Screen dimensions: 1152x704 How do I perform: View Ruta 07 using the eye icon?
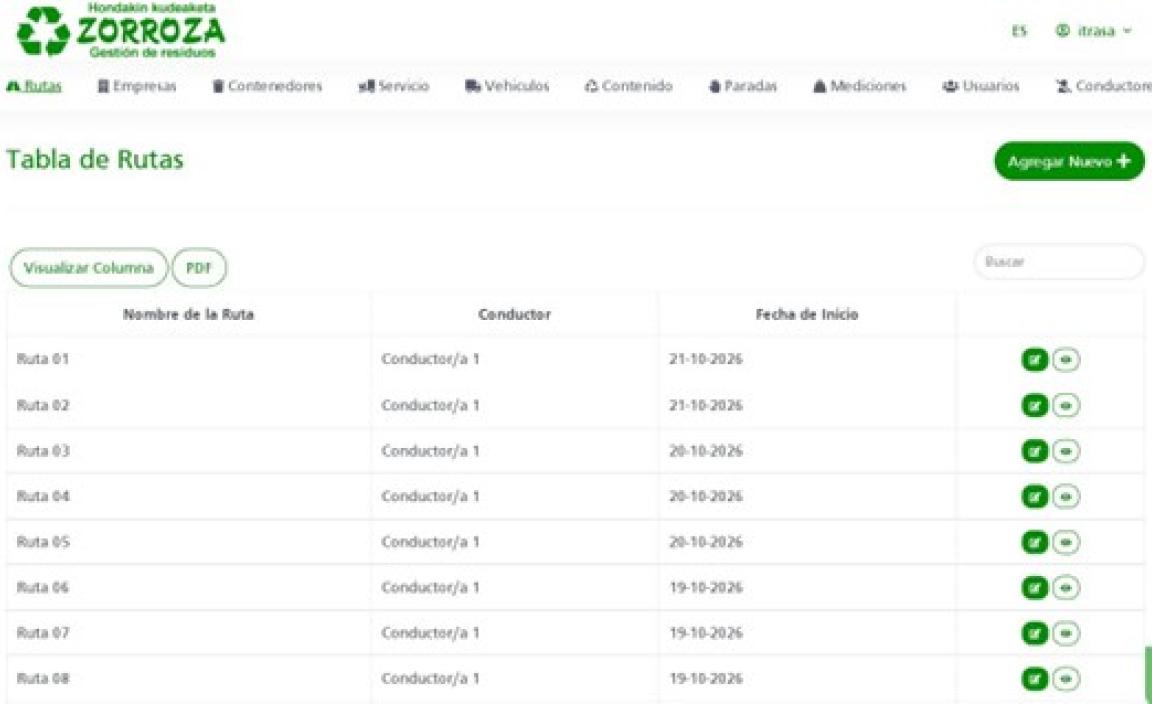[1066, 633]
